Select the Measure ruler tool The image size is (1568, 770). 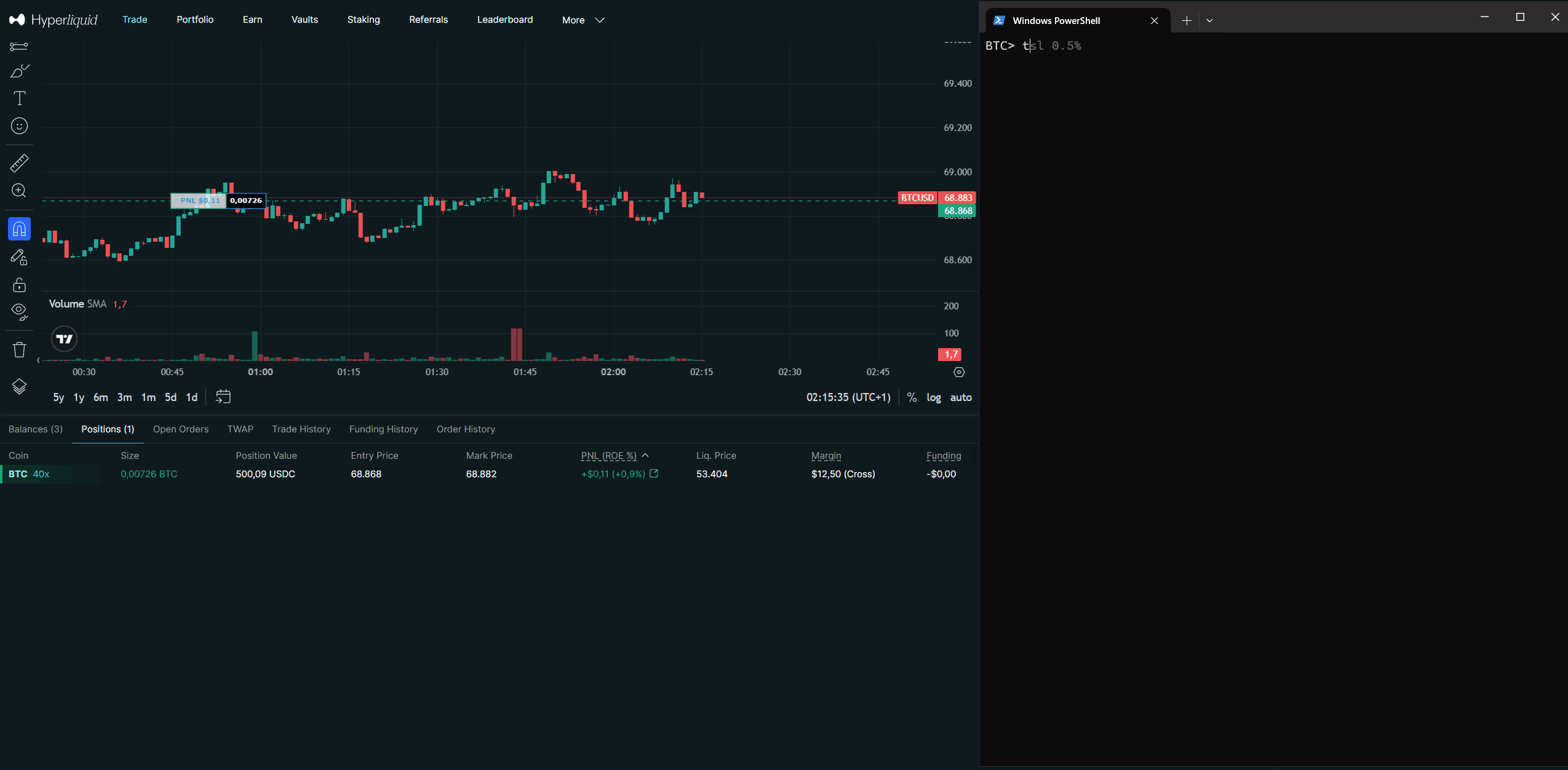pyautogui.click(x=18, y=163)
